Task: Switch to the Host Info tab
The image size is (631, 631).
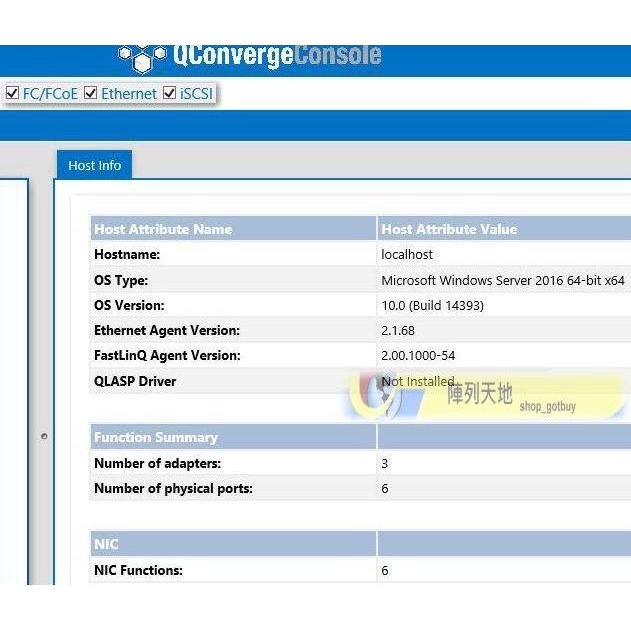Action: (94, 165)
